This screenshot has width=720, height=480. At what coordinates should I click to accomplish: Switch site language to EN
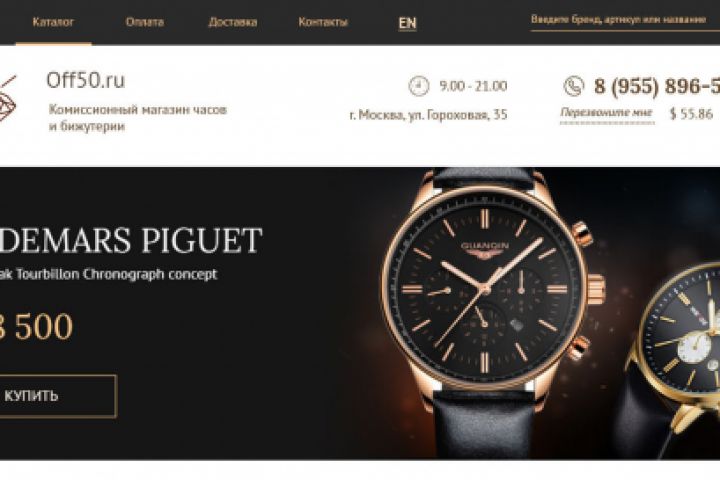click(407, 23)
